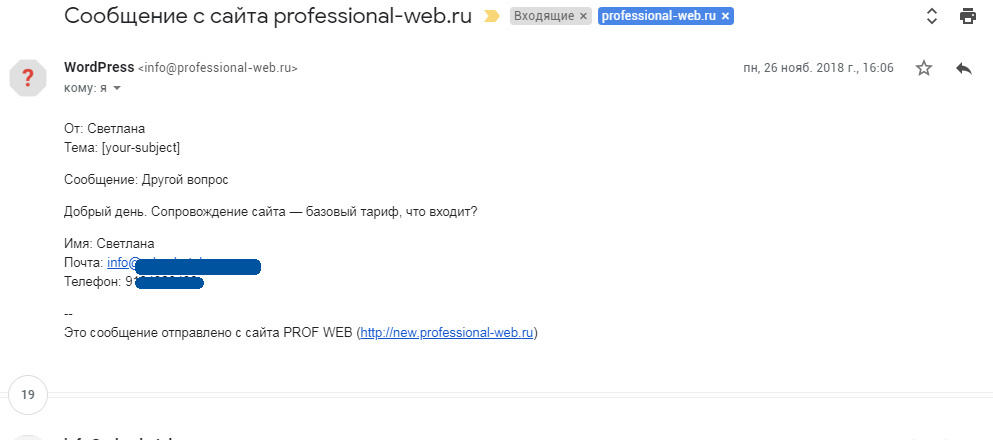Image resolution: width=993 pixels, height=440 pixels.
Task: Expand all messages with the up-down arrows icon
Action: [932, 16]
